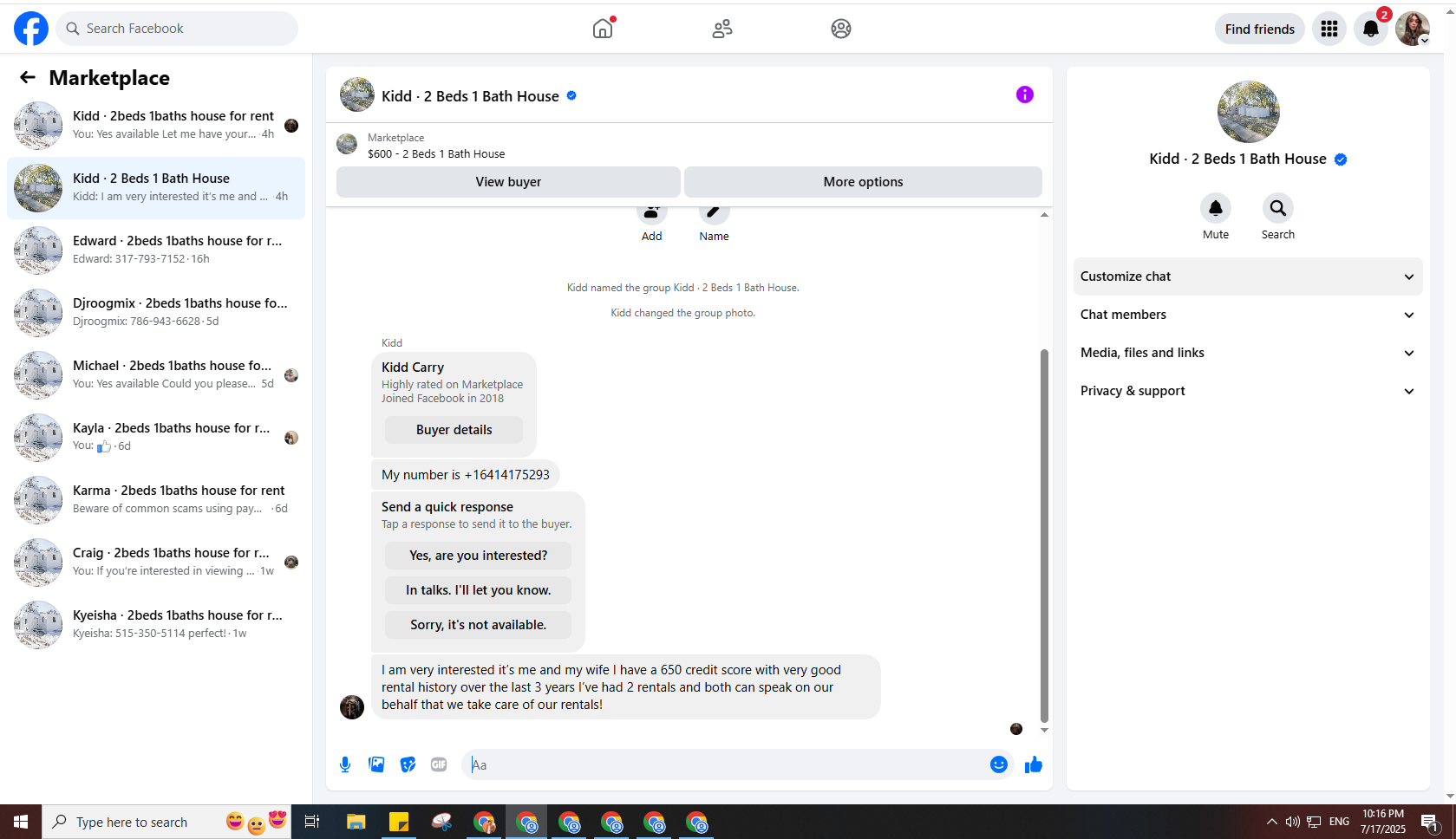Viewport: 1456px width, 839px height.
Task: Open the Groups icon in top navigation
Action: point(841,29)
